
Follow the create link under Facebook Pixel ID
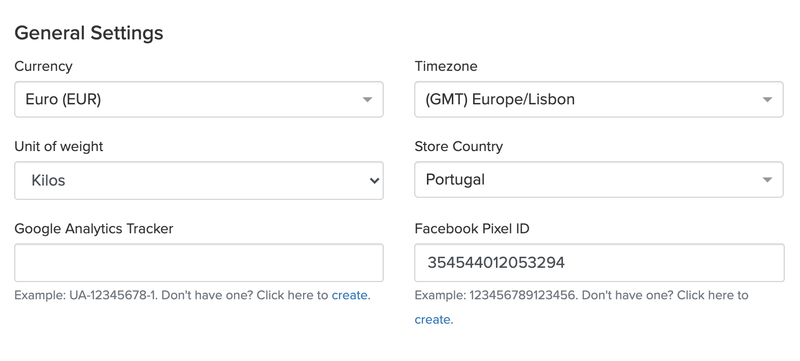click(432, 320)
